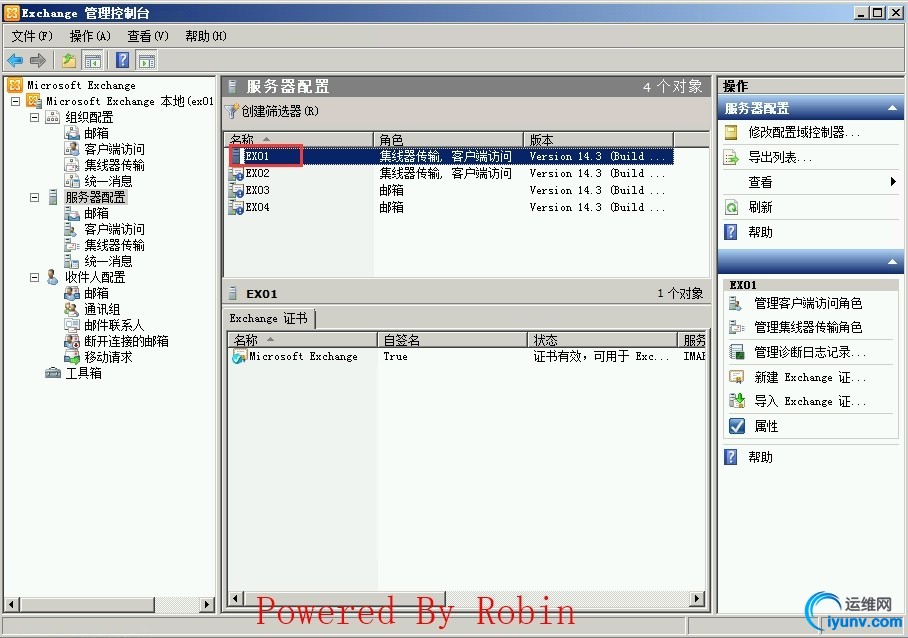Click 刷新 in actions pane

pos(760,207)
